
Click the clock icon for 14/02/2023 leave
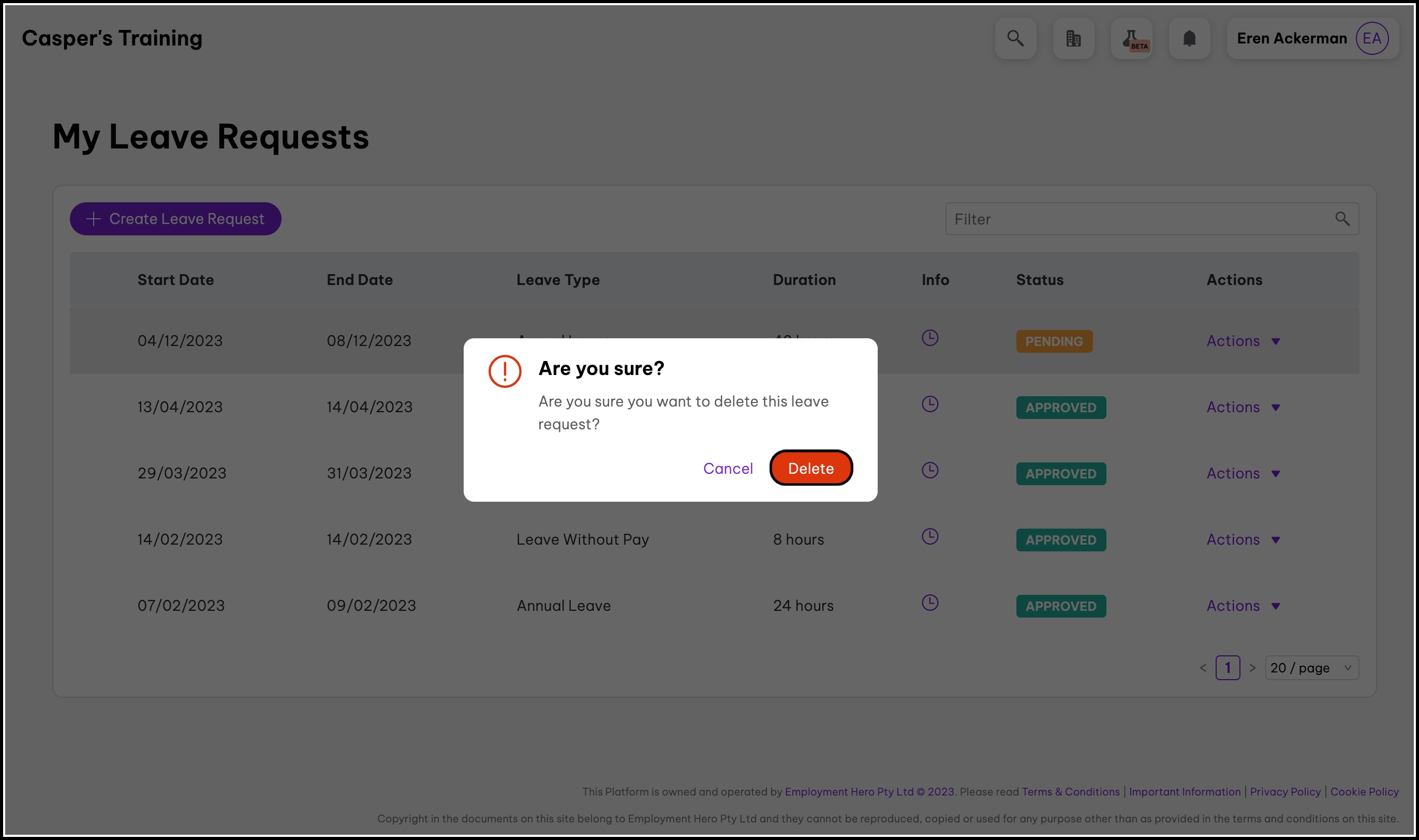pos(930,536)
